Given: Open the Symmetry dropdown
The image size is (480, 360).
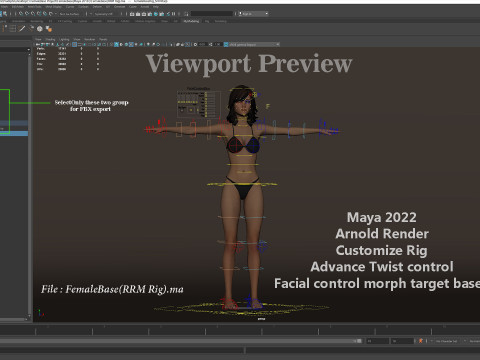Looking at the screenshot, I should (103, 14).
